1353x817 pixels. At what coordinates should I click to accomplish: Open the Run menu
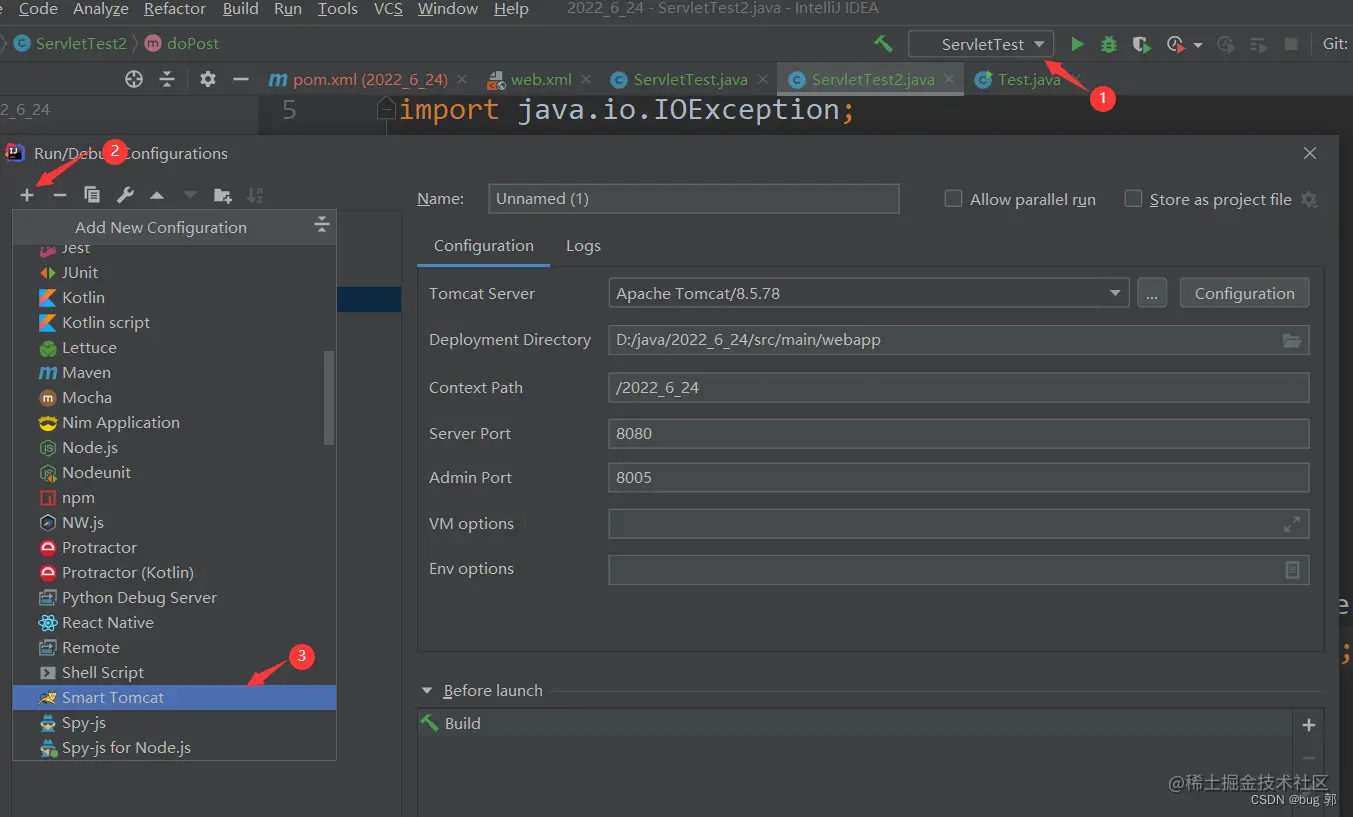click(288, 9)
